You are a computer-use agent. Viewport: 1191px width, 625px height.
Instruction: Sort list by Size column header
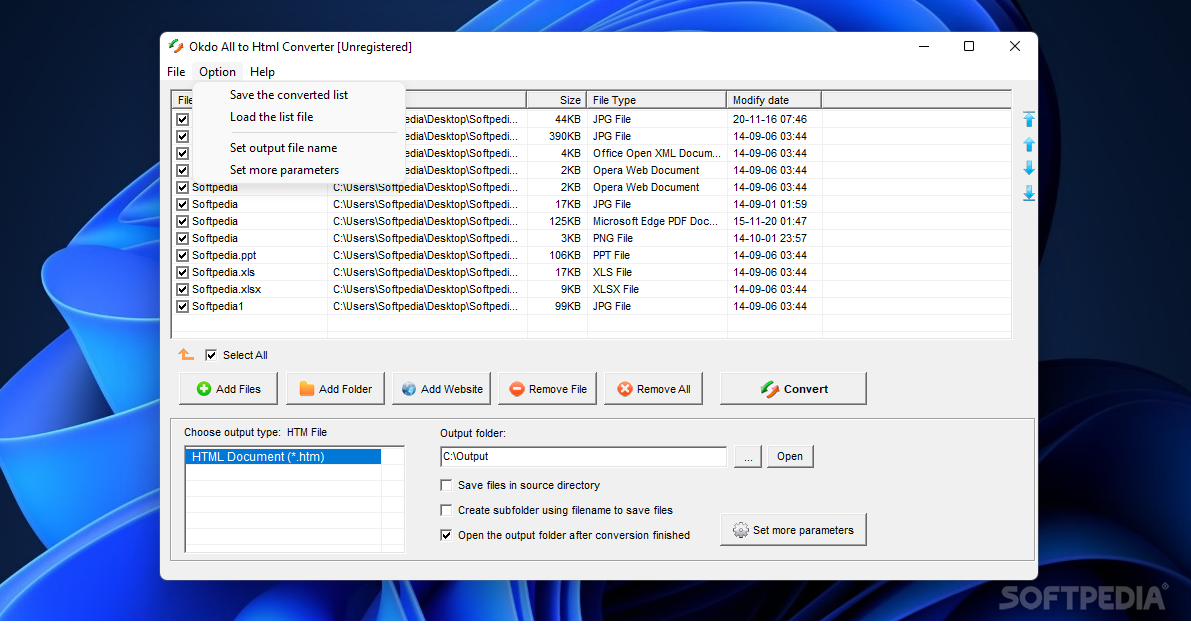[557, 99]
